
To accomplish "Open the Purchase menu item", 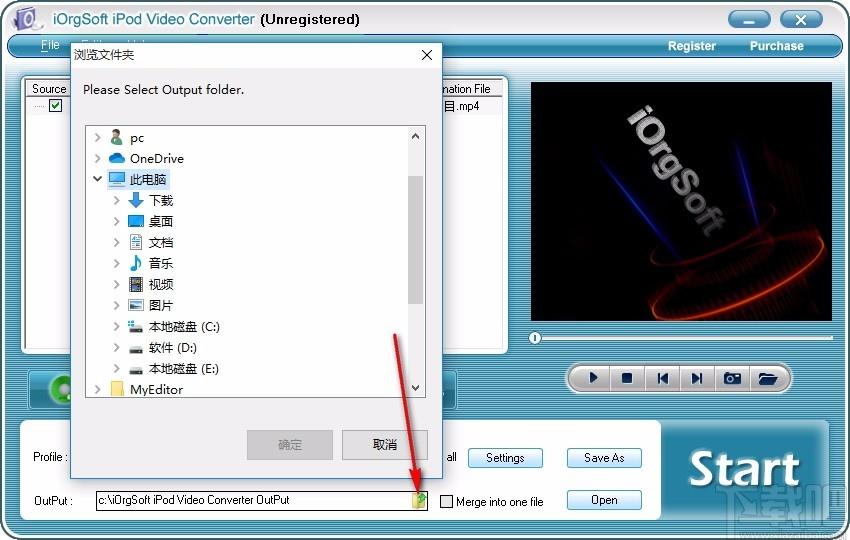I will (x=776, y=46).
